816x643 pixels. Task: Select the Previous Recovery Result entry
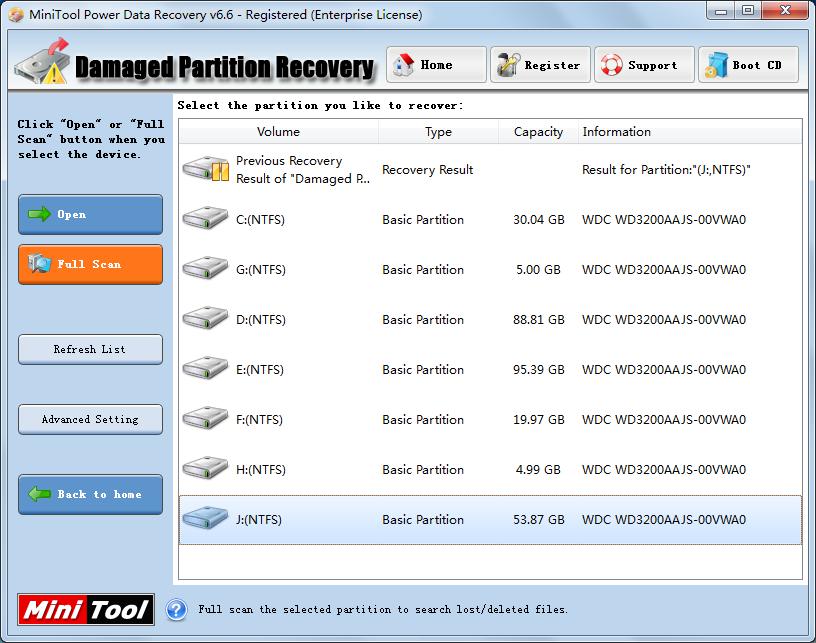pyautogui.click(x=490, y=170)
